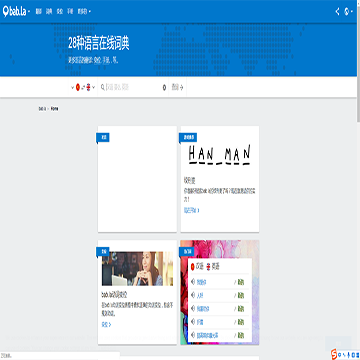Click the blue tag on the empty card
Viewport: 360px width, 360px height.
[103, 137]
